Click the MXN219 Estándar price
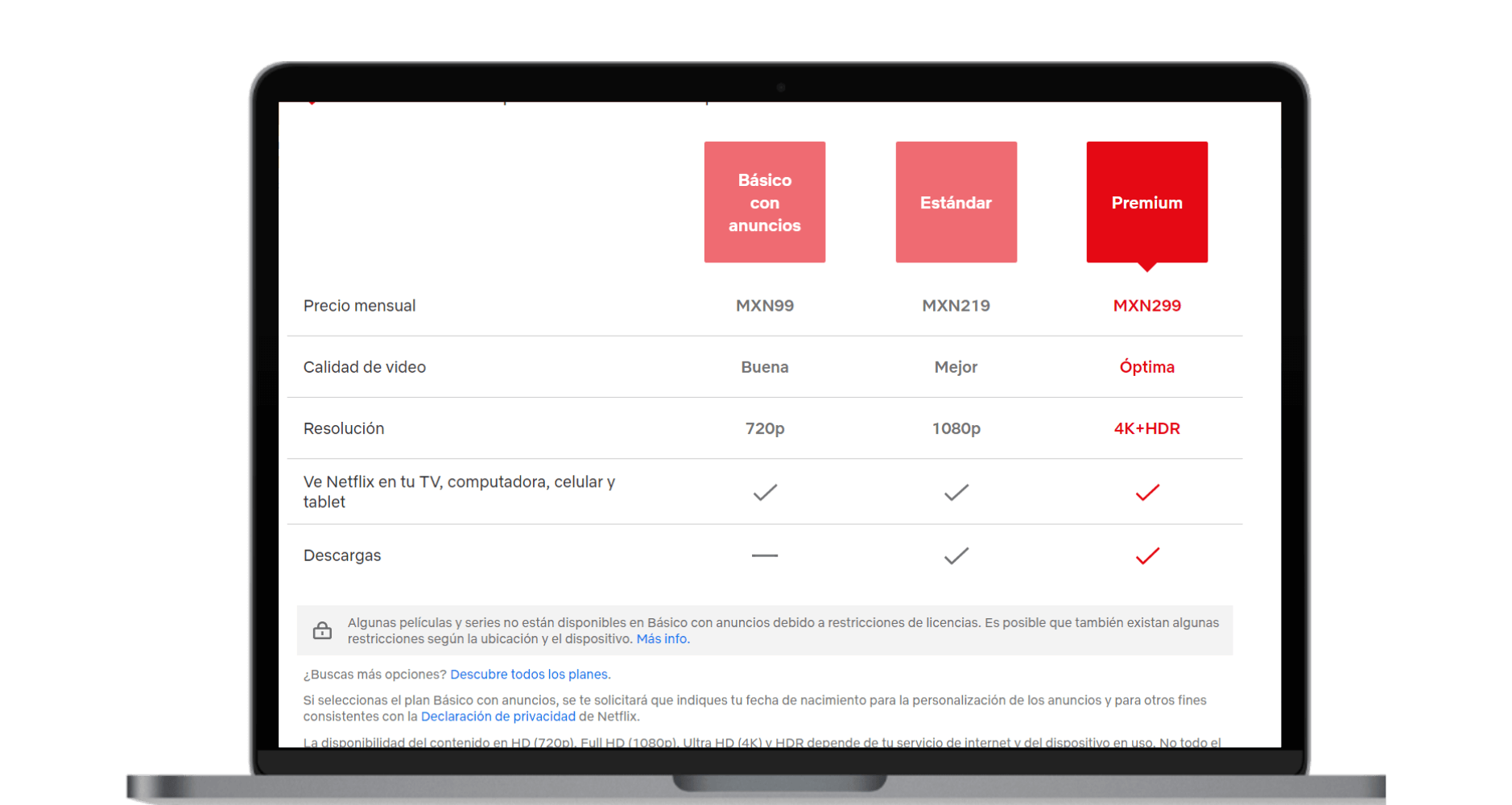The width and height of the screenshot is (1512, 805). coord(956,306)
